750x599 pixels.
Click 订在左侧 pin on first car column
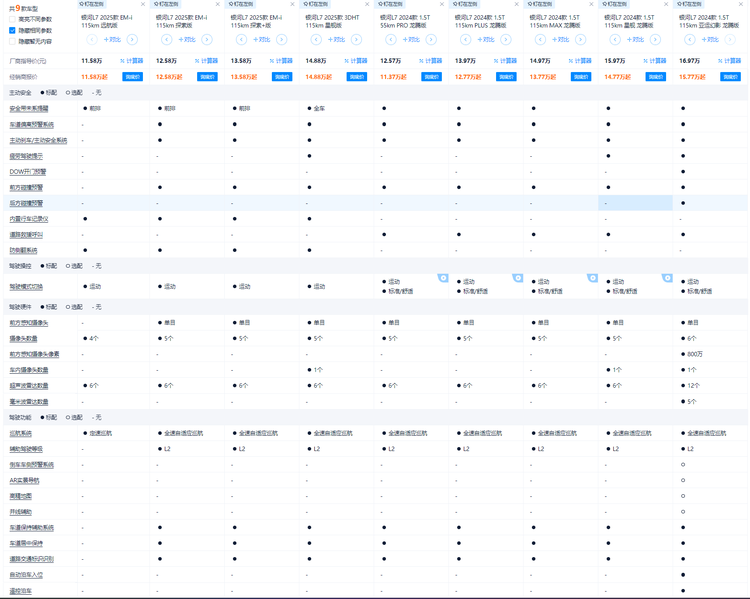pyautogui.click(x=93, y=4)
